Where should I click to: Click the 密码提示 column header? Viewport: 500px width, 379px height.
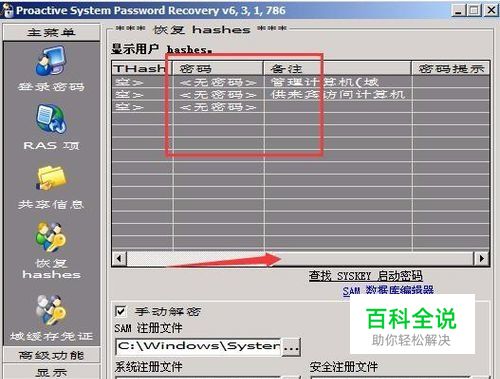point(451,68)
